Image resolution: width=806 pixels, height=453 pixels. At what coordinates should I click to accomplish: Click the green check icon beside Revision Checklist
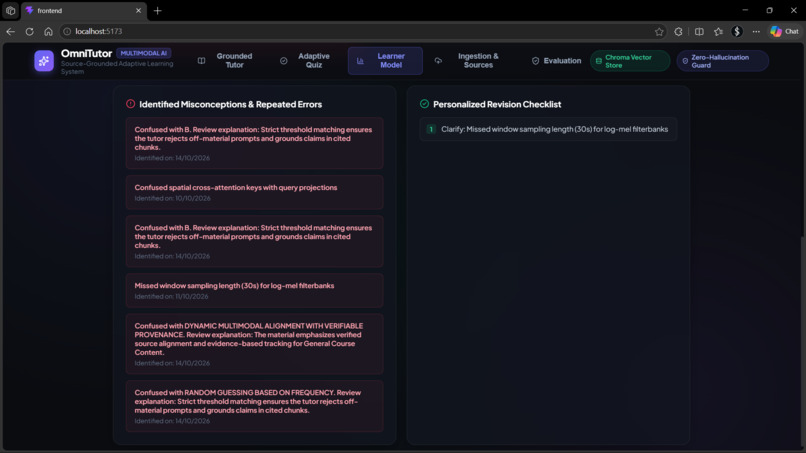click(424, 104)
